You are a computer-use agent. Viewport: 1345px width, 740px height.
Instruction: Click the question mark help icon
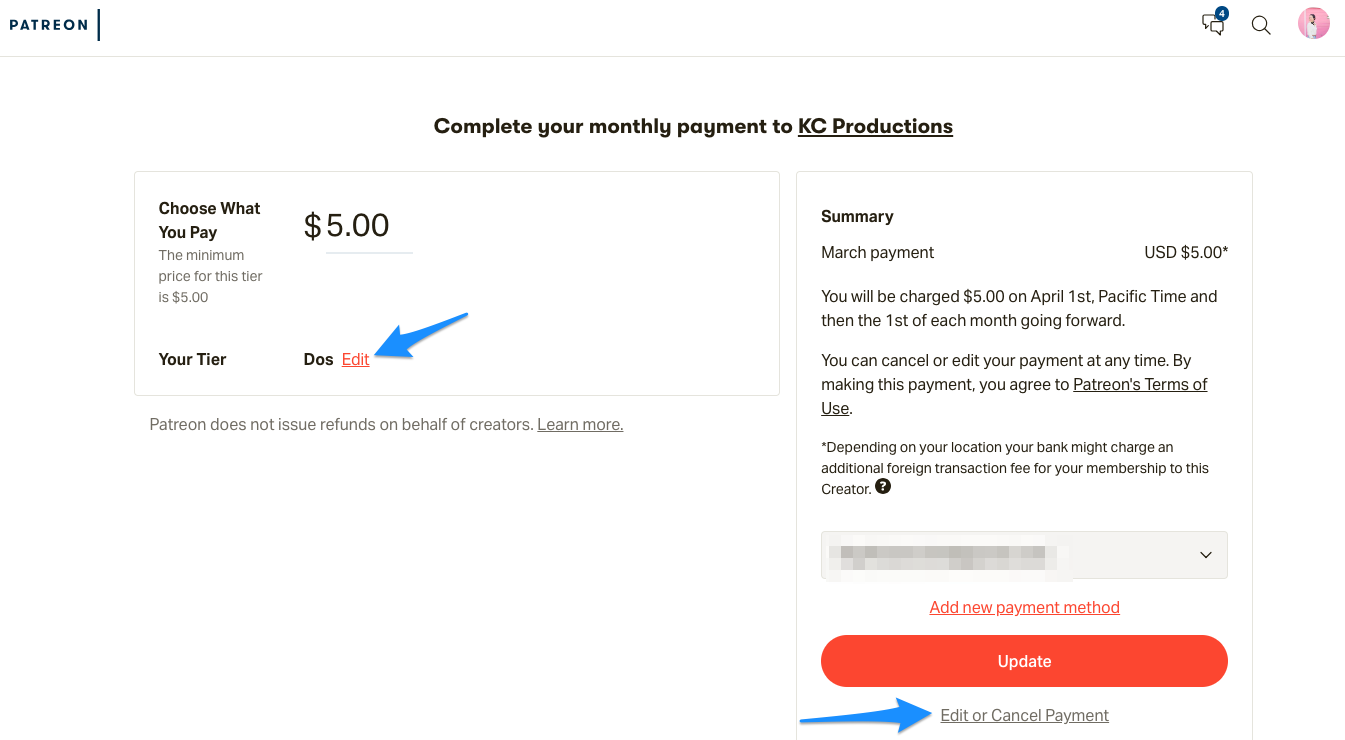pos(883,487)
